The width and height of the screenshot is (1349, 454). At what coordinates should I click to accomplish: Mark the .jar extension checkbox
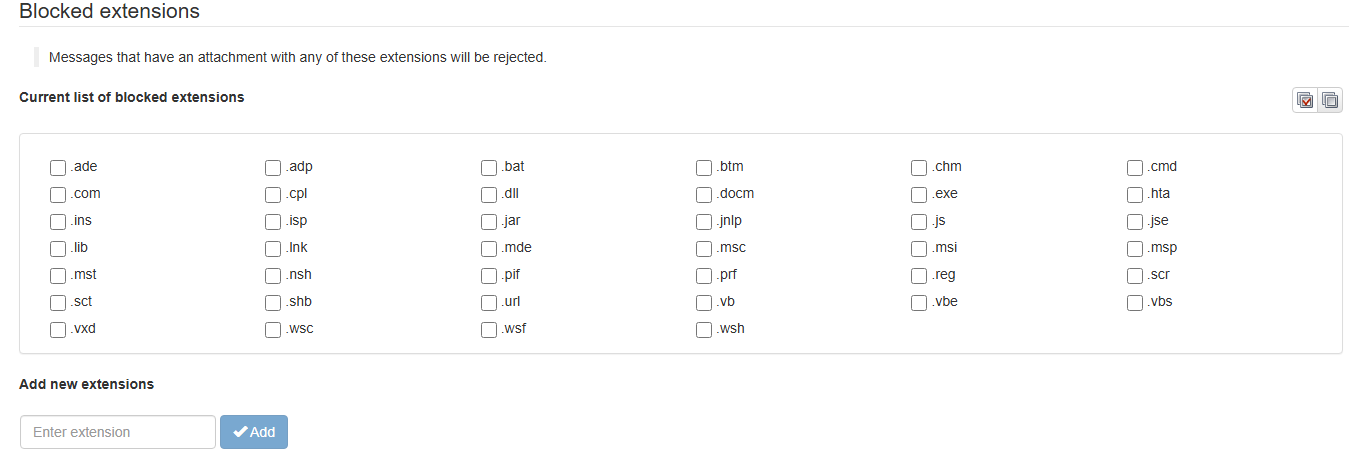point(489,221)
